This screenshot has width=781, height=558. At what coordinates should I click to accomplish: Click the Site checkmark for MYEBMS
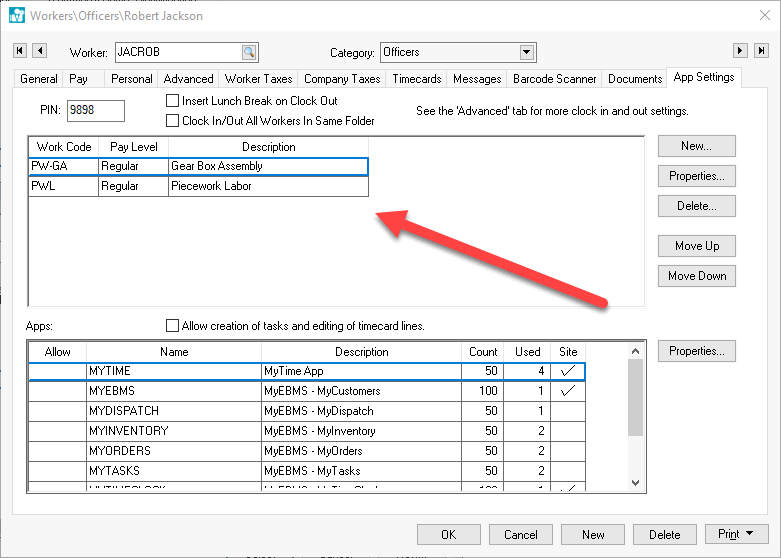(x=568, y=391)
